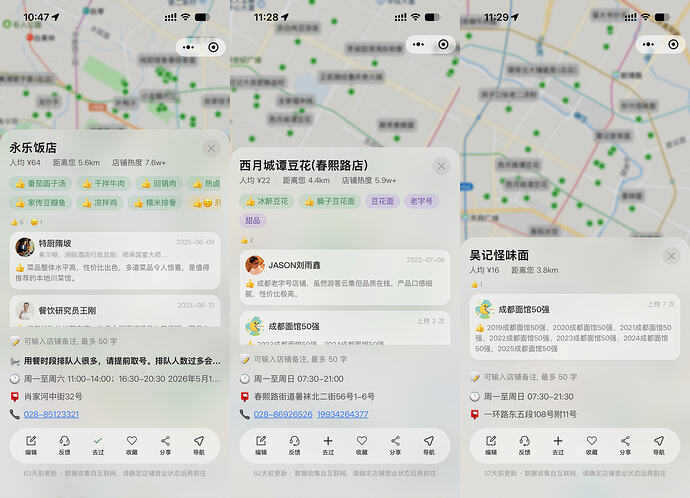Image resolution: width=690 pixels, height=498 pixels.
Task: Tap 分享 share icon on 西月城谭豆花 card
Action: click(x=395, y=445)
